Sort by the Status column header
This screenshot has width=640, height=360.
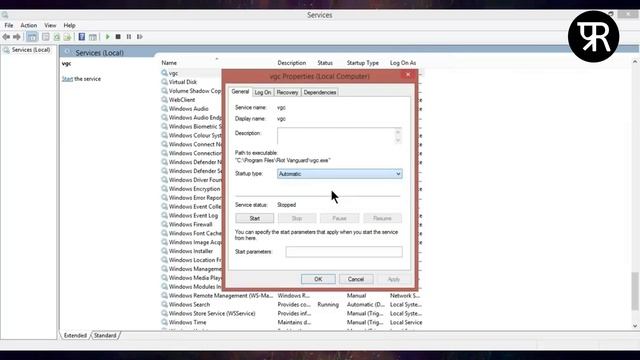tap(325, 63)
